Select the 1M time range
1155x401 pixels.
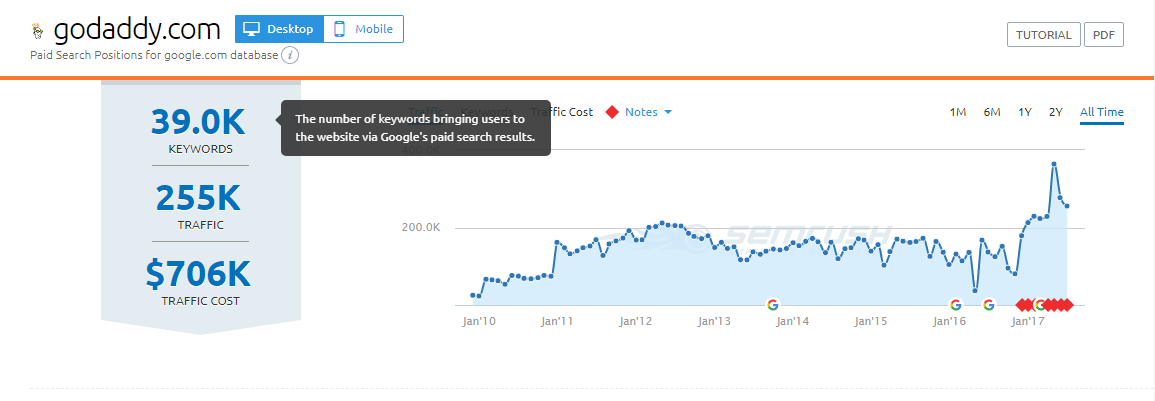point(958,112)
